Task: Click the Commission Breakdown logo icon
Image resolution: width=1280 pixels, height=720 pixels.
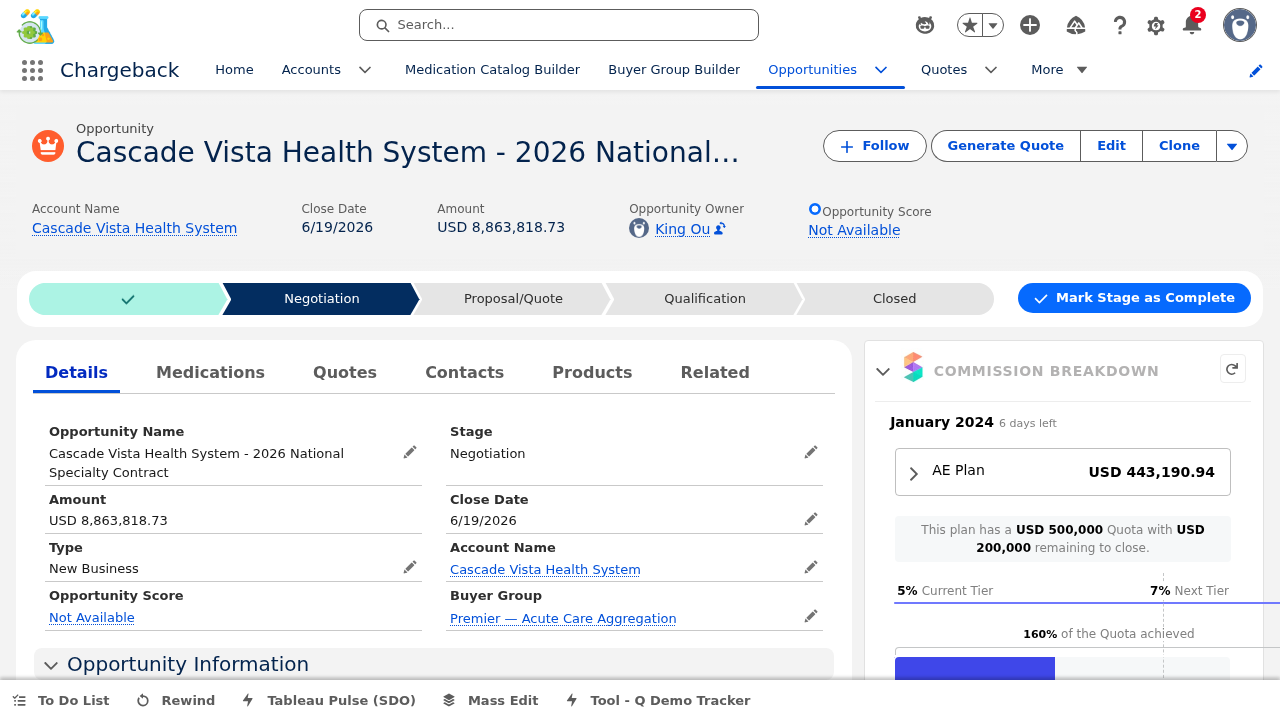Action: (x=913, y=367)
